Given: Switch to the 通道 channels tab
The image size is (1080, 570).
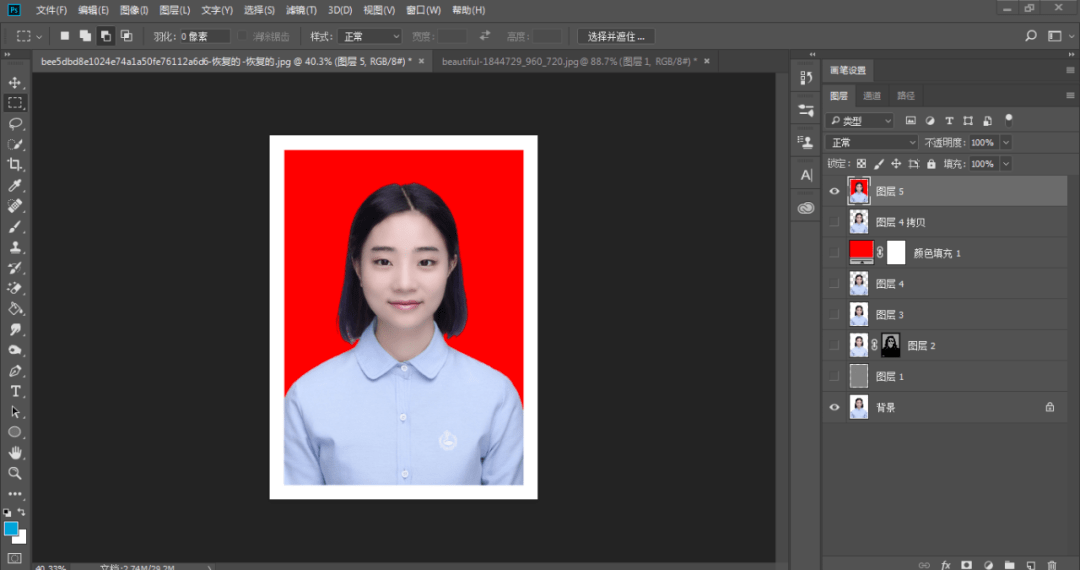Looking at the screenshot, I should [872, 96].
